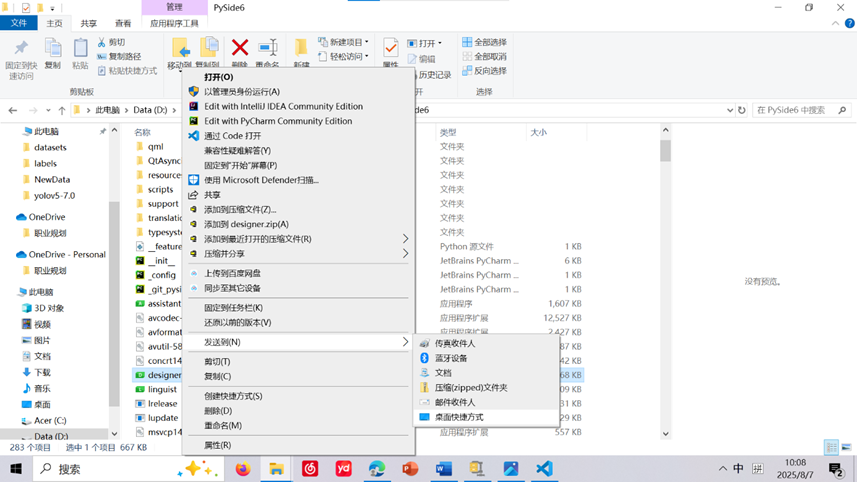Open recent locations dropdown arrow
The width and height of the screenshot is (857, 482).
[48, 110]
